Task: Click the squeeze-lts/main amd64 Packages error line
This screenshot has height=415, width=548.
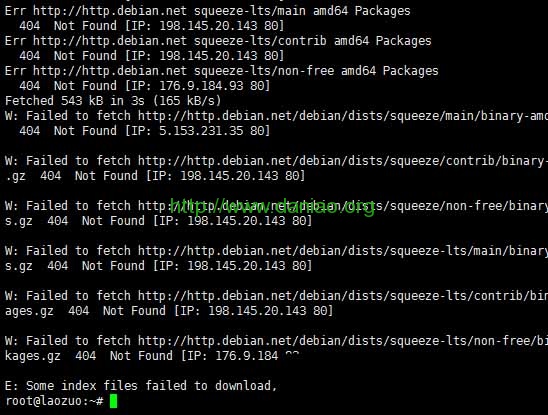Action: [x=208, y=11]
